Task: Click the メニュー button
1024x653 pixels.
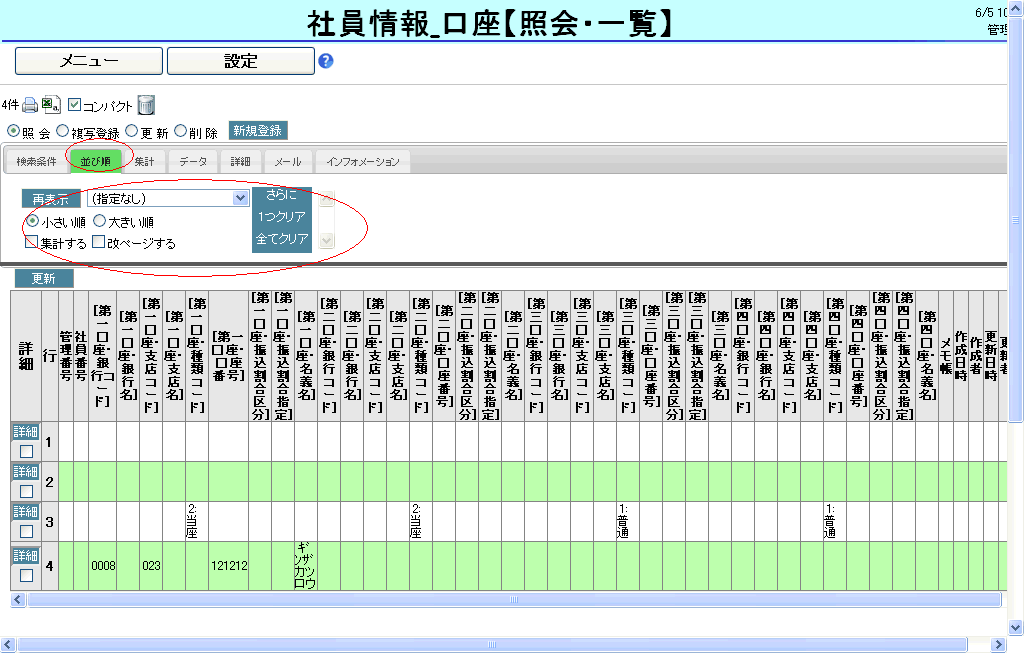Action: pyautogui.click(x=89, y=61)
